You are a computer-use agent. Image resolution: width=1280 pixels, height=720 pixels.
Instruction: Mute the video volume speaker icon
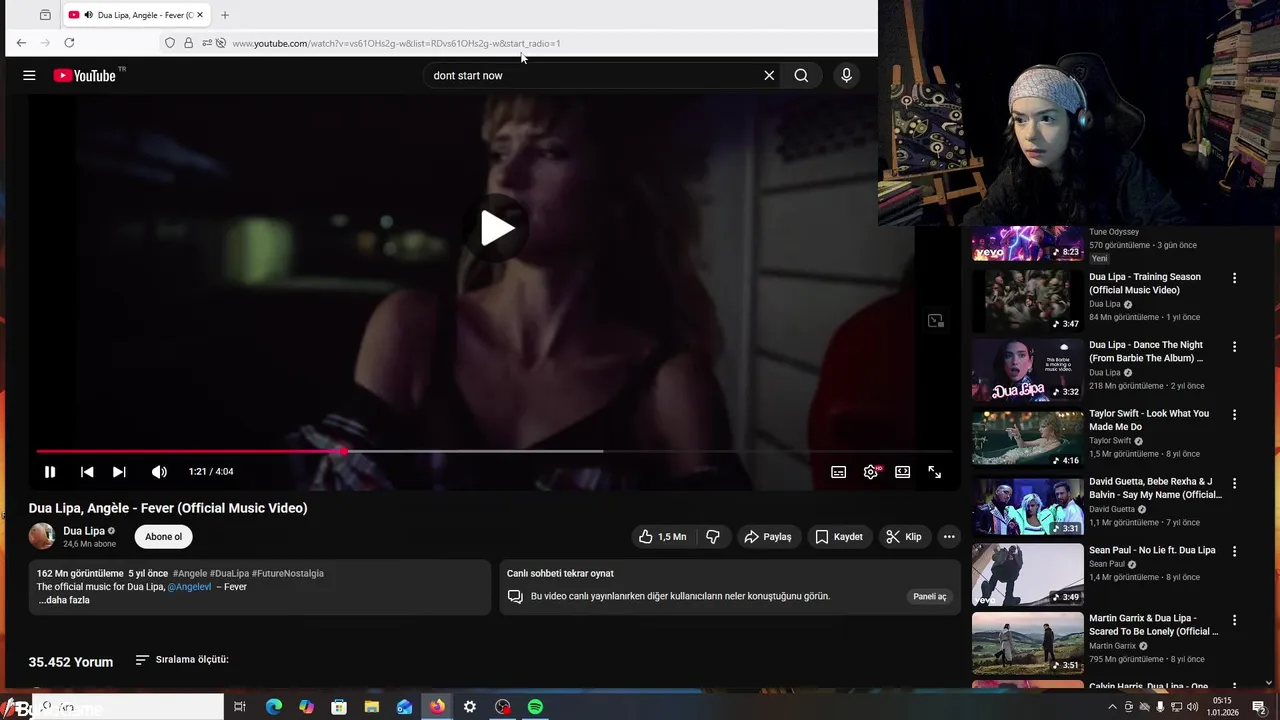pyautogui.click(x=159, y=472)
